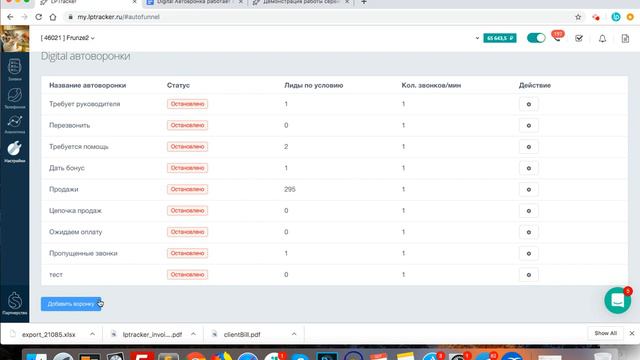Open the clientBill.pdf download
Screen dimensions: 640x360
(x=242, y=334)
